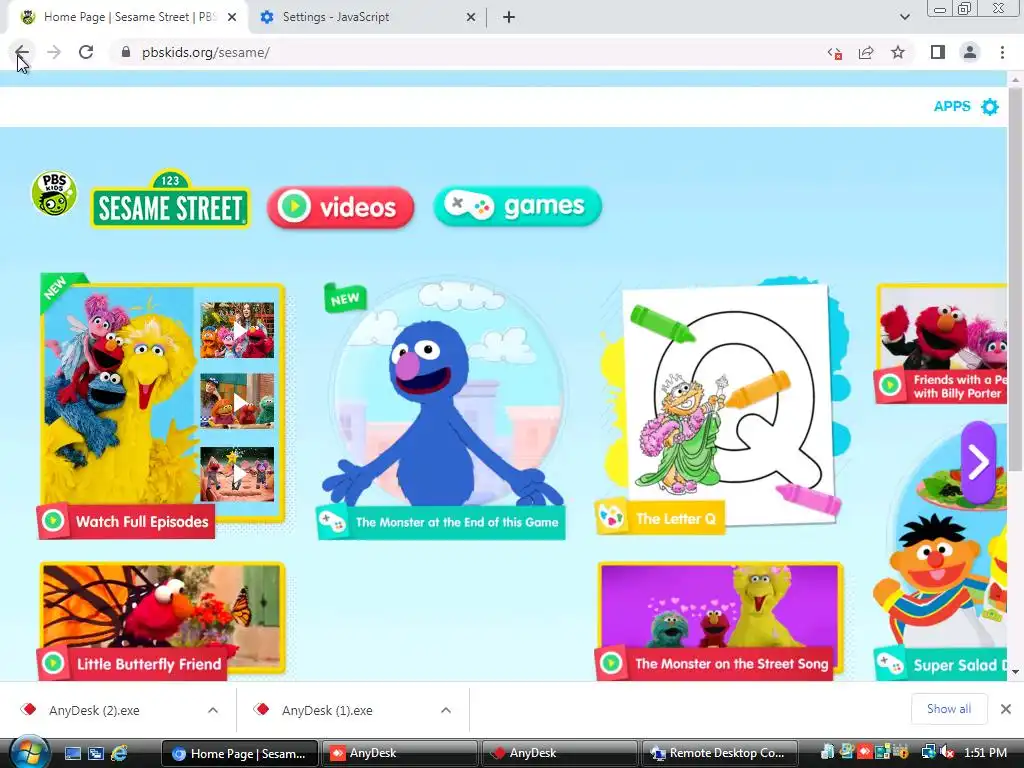1024x768 pixels.
Task: Click the Home Page Sesame taskbar button
Action: tap(239, 753)
